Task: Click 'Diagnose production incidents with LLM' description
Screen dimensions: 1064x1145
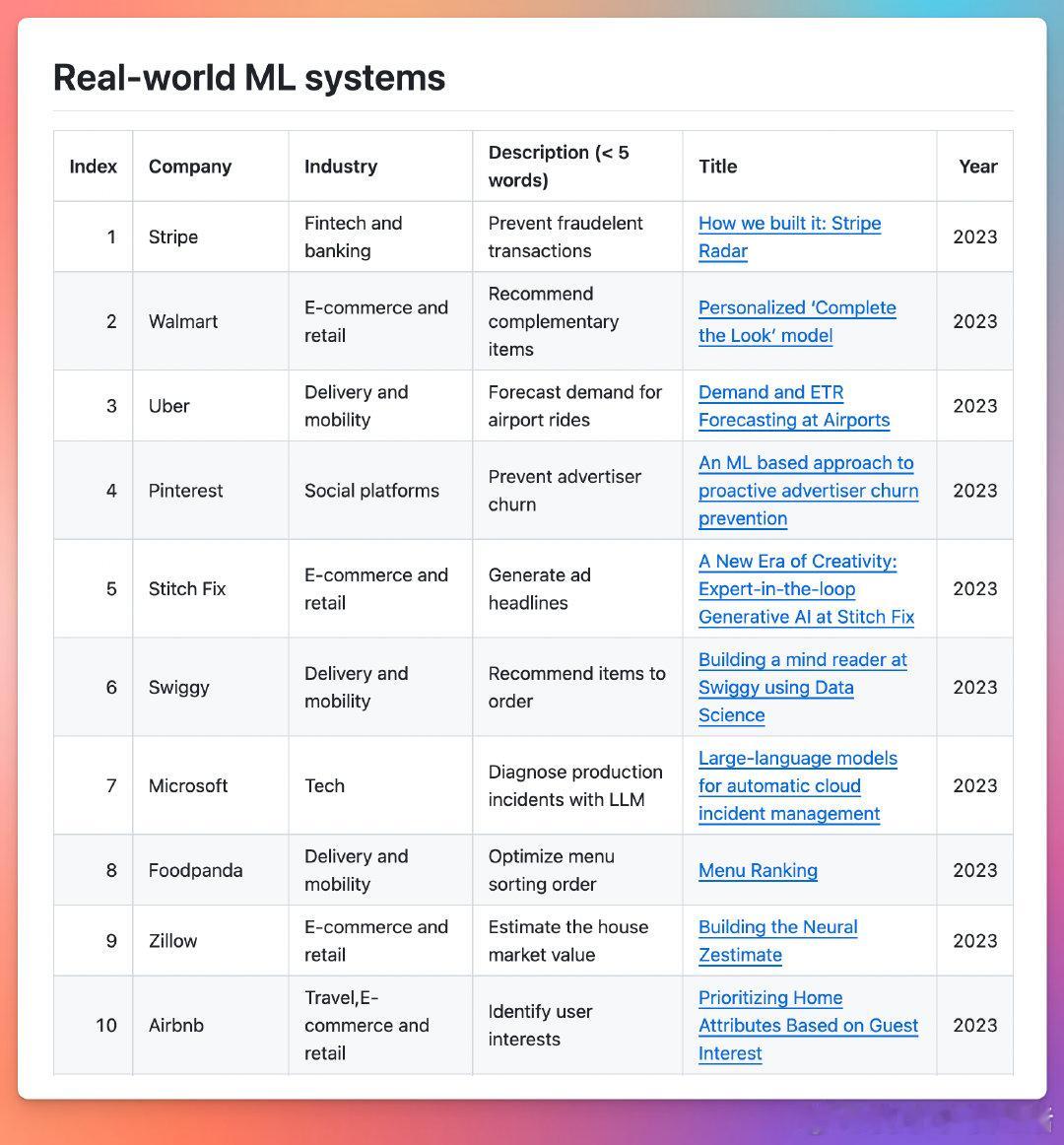Action: pyautogui.click(x=575, y=785)
